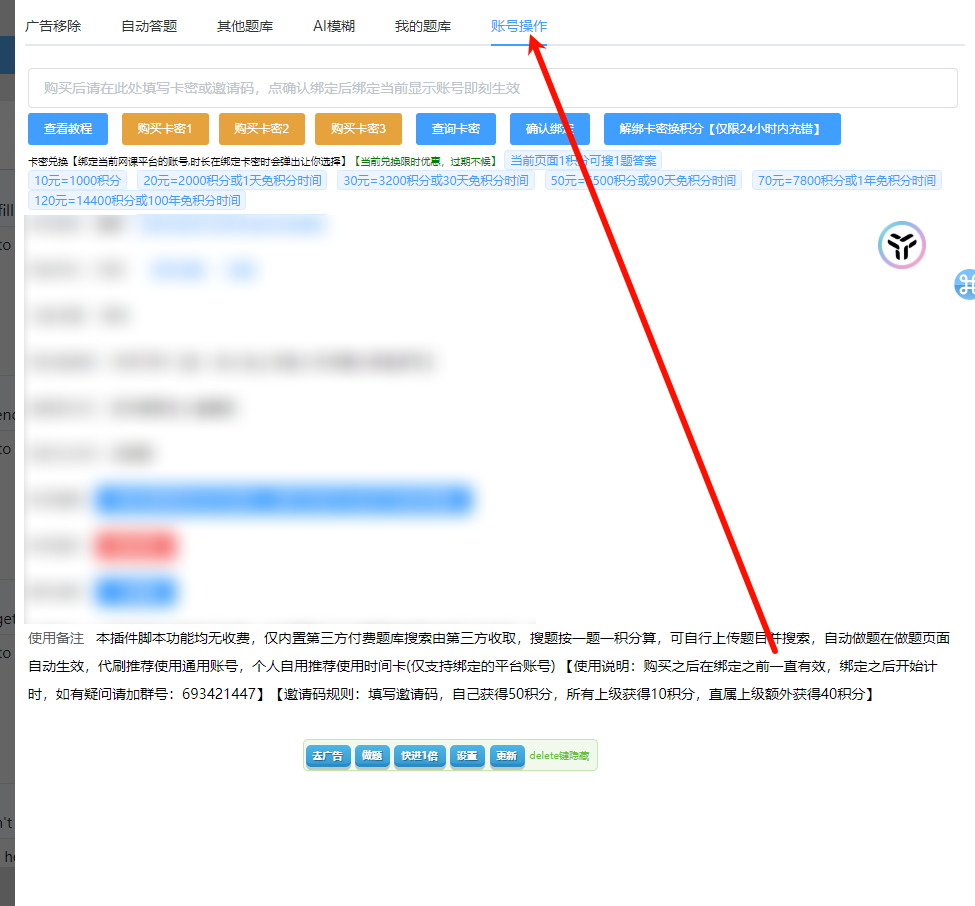
Task: Go to the AI模糊 tab
Action: (x=334, y=26)
